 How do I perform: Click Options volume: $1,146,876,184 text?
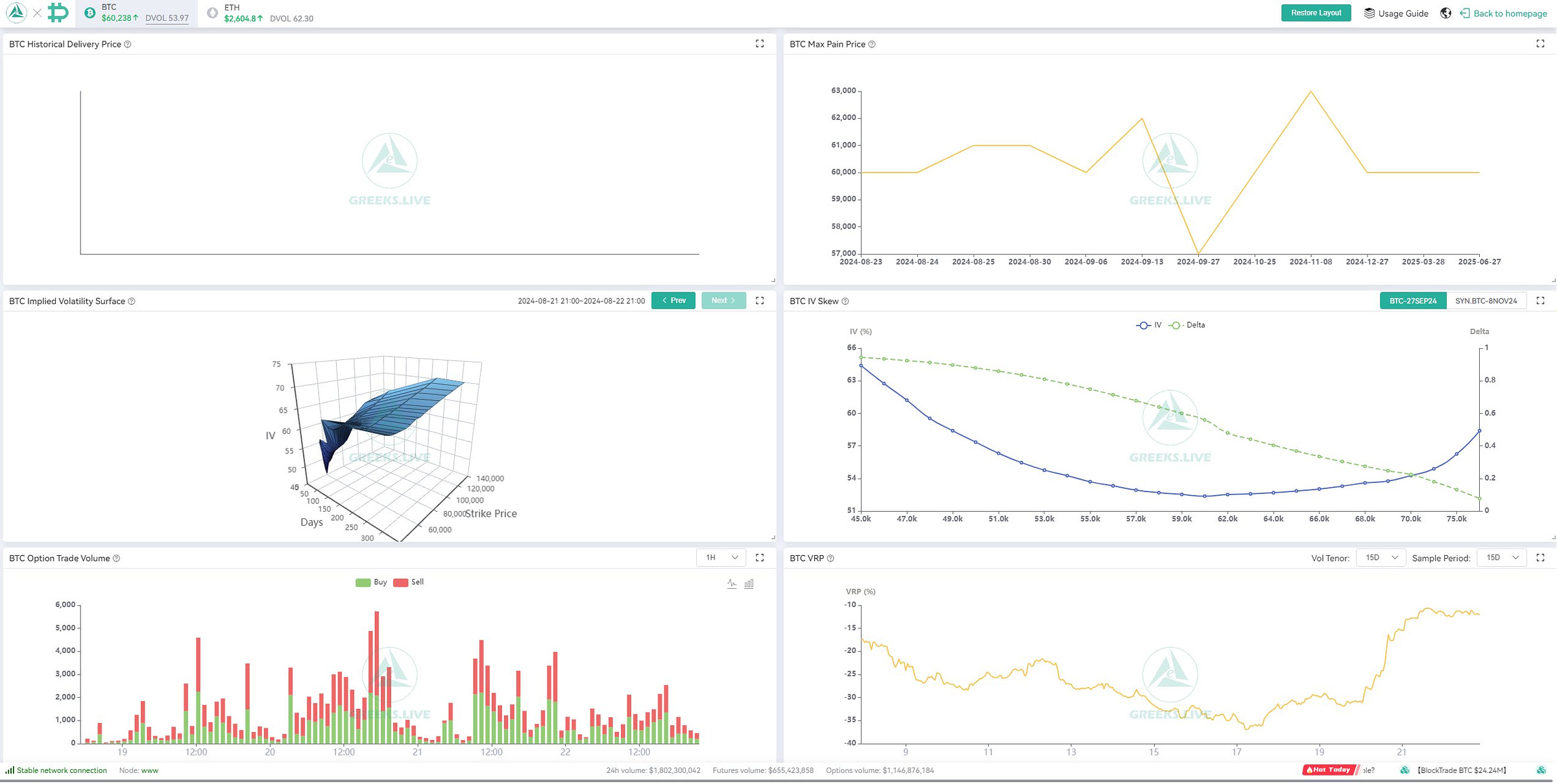(x=880, y=770)
